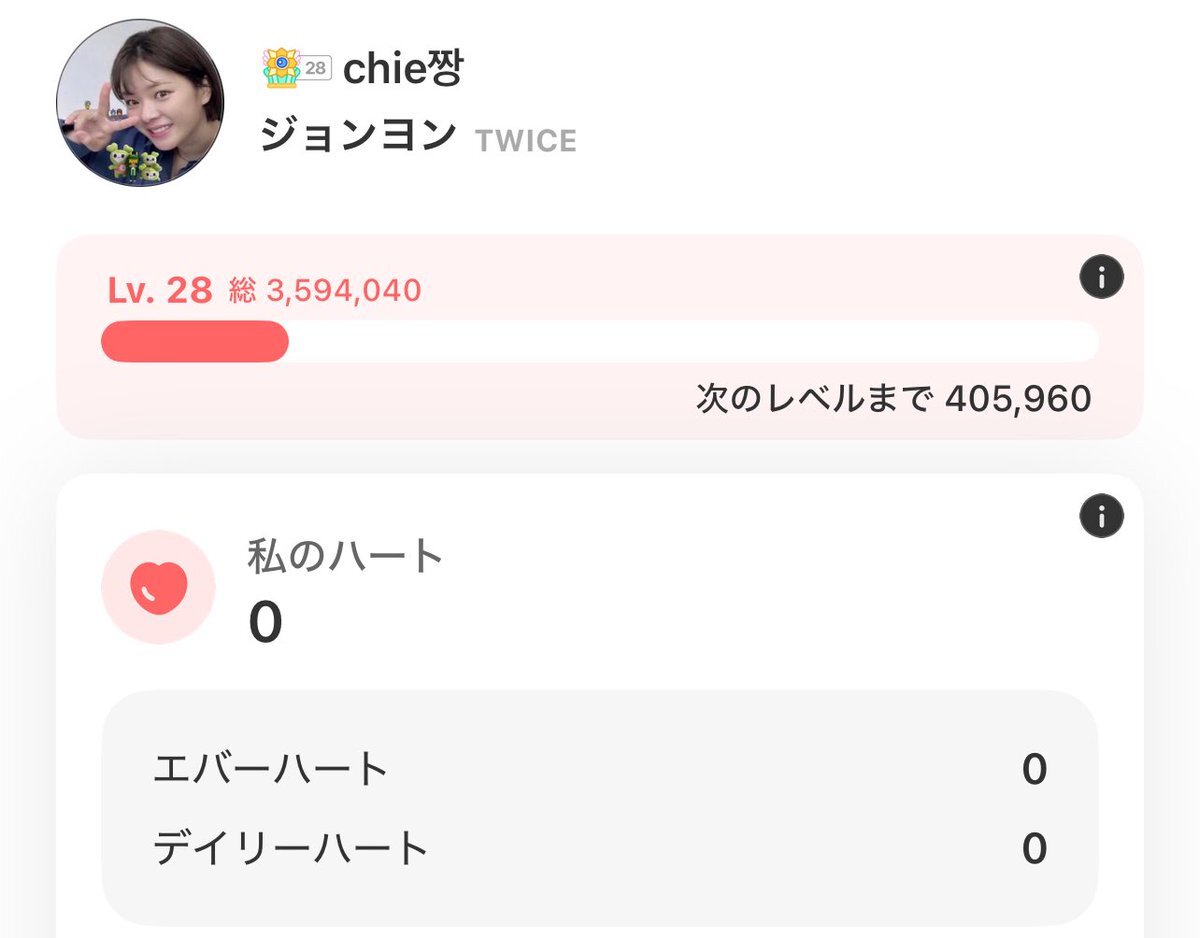Click the unfilled part of the level bar
The width and height of the screenshot is (1200, 938).
(x=690, y=342)
